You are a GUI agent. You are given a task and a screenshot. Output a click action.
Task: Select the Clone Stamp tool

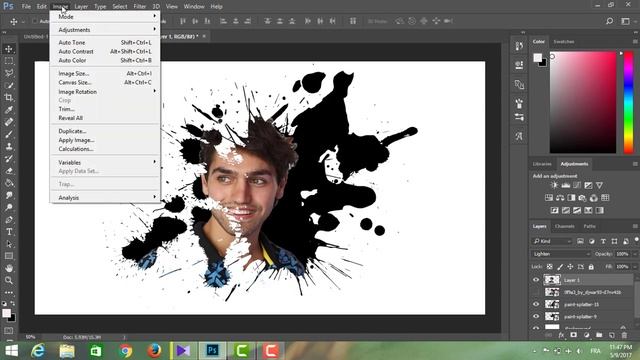pos(9,147)
